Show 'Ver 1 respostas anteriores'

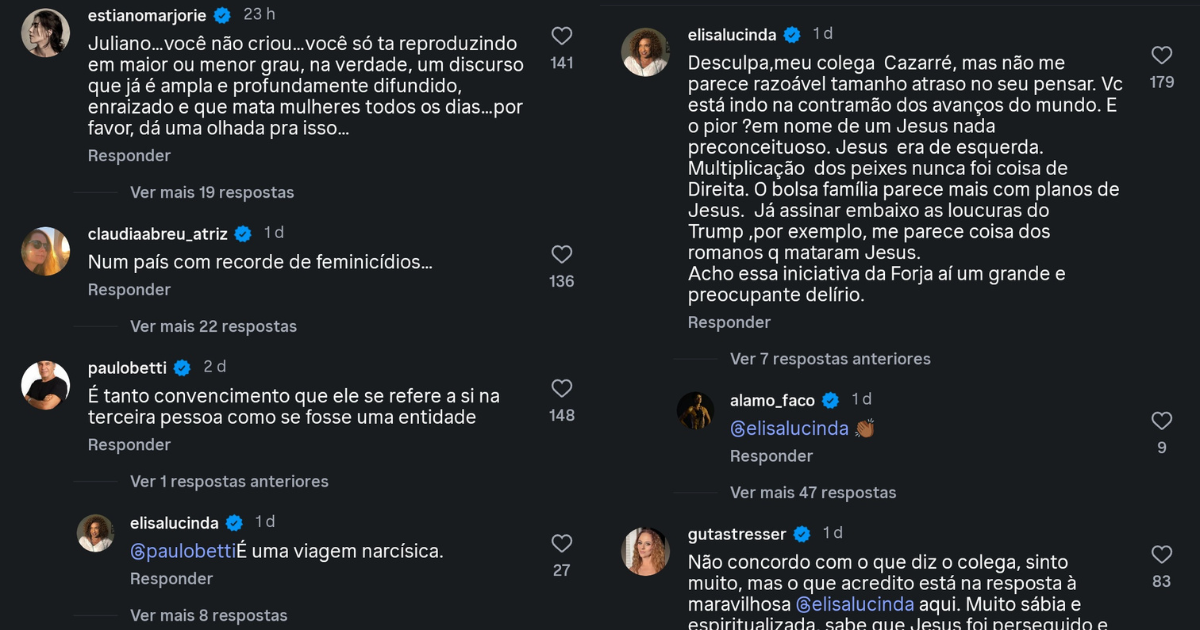[x=229, y=481]
